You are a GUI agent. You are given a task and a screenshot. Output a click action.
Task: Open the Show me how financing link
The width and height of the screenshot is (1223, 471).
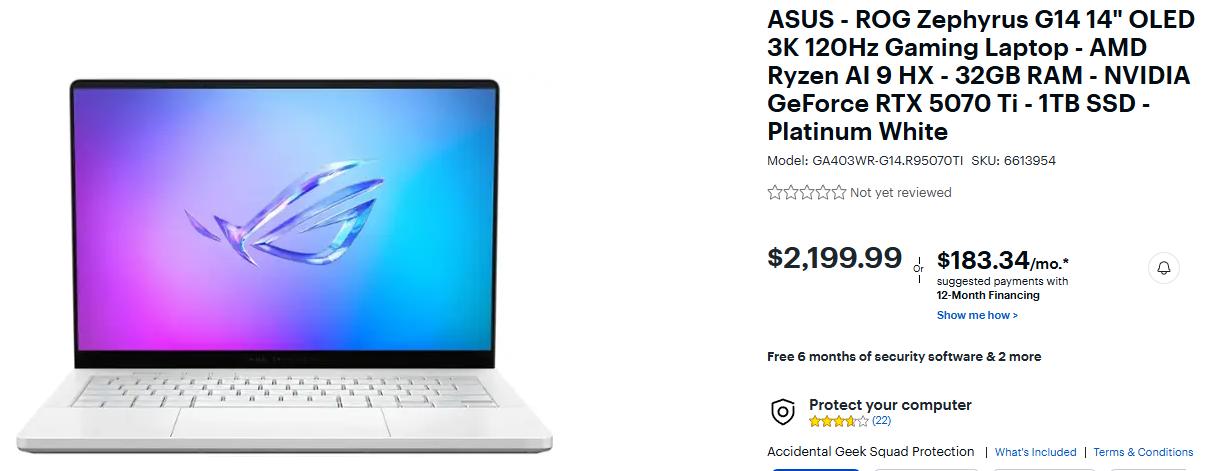pos(977,315)
